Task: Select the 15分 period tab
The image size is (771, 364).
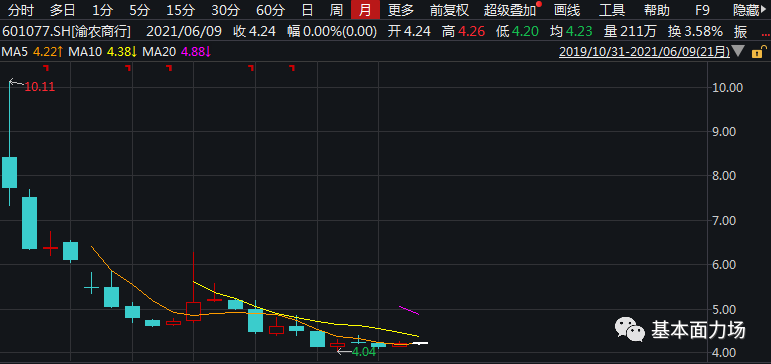Action: point(180,9)
